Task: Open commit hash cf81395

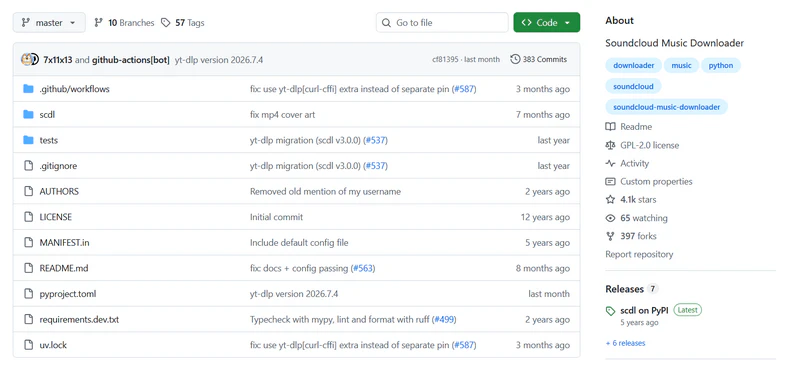Action: pyautogui.click(x=443, y=59)
